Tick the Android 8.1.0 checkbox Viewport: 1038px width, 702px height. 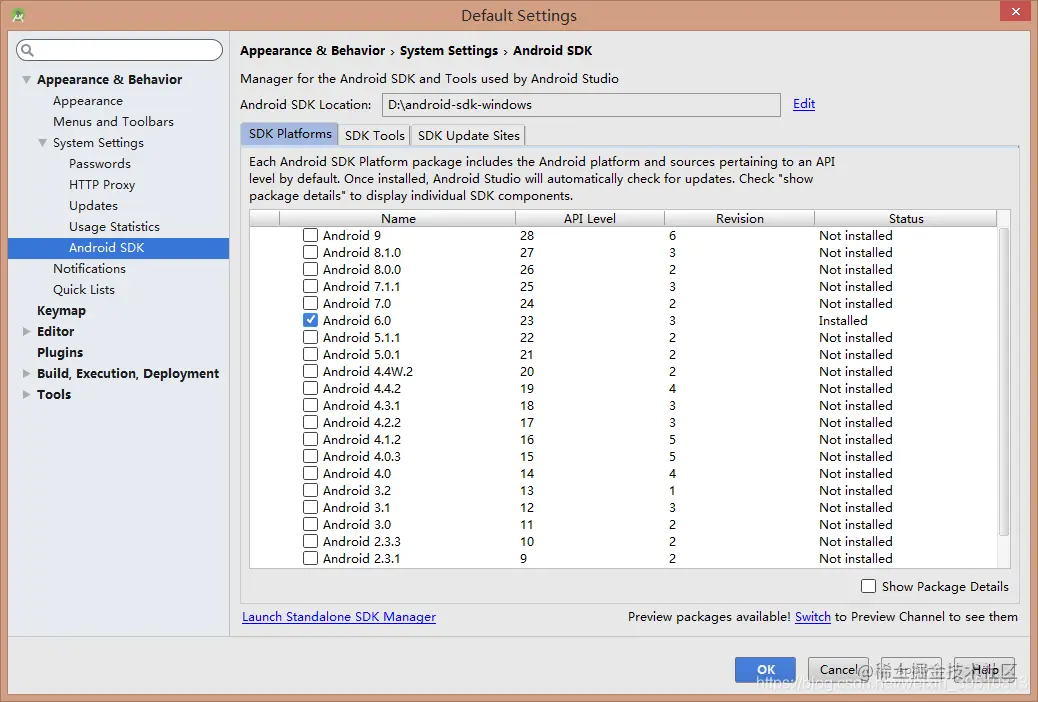pyautogui.click(x=310, y=252)
